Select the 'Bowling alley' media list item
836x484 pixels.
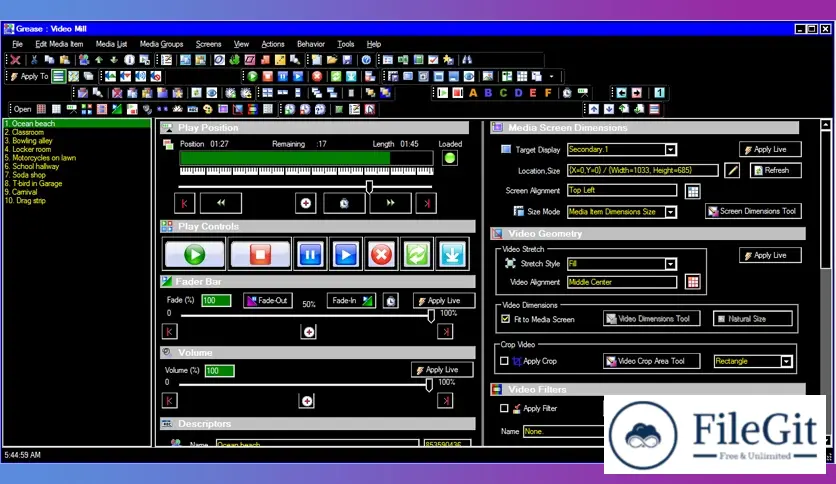pyautogui.click(x=29, y=141)
